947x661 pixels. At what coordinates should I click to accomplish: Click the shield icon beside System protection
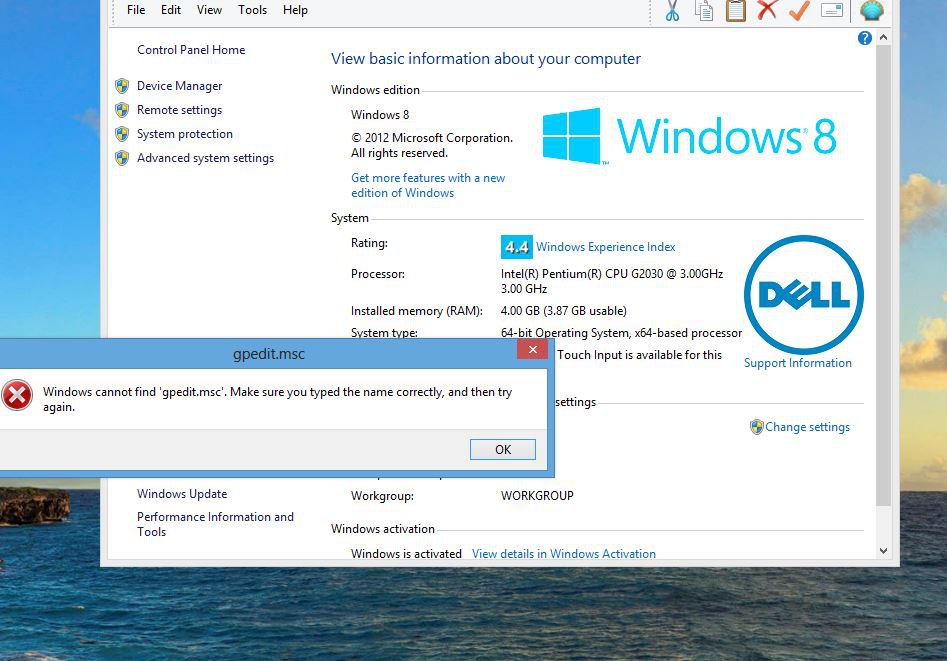(x=122, y=134)
